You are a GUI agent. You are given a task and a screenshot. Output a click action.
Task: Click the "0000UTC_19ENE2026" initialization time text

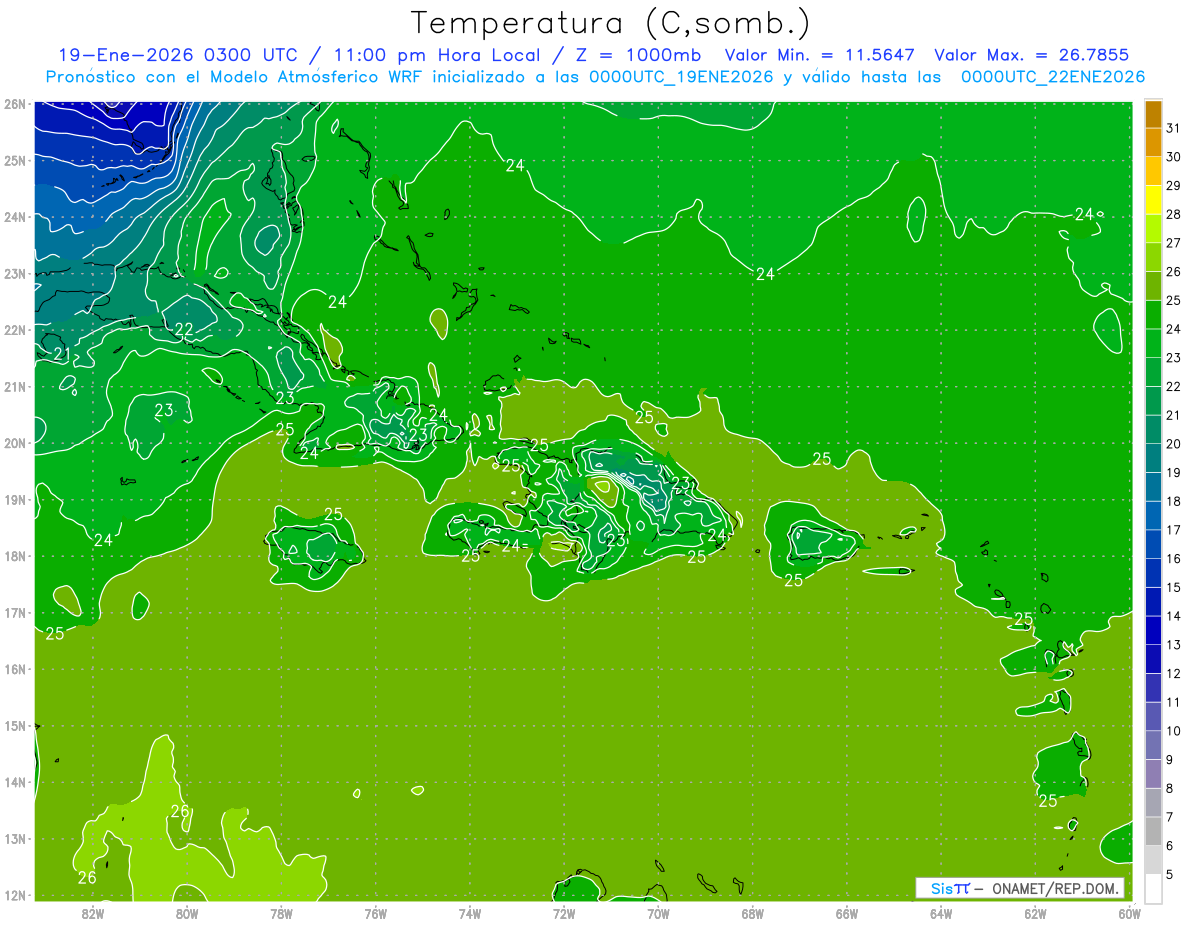click(x=681, y=77)
